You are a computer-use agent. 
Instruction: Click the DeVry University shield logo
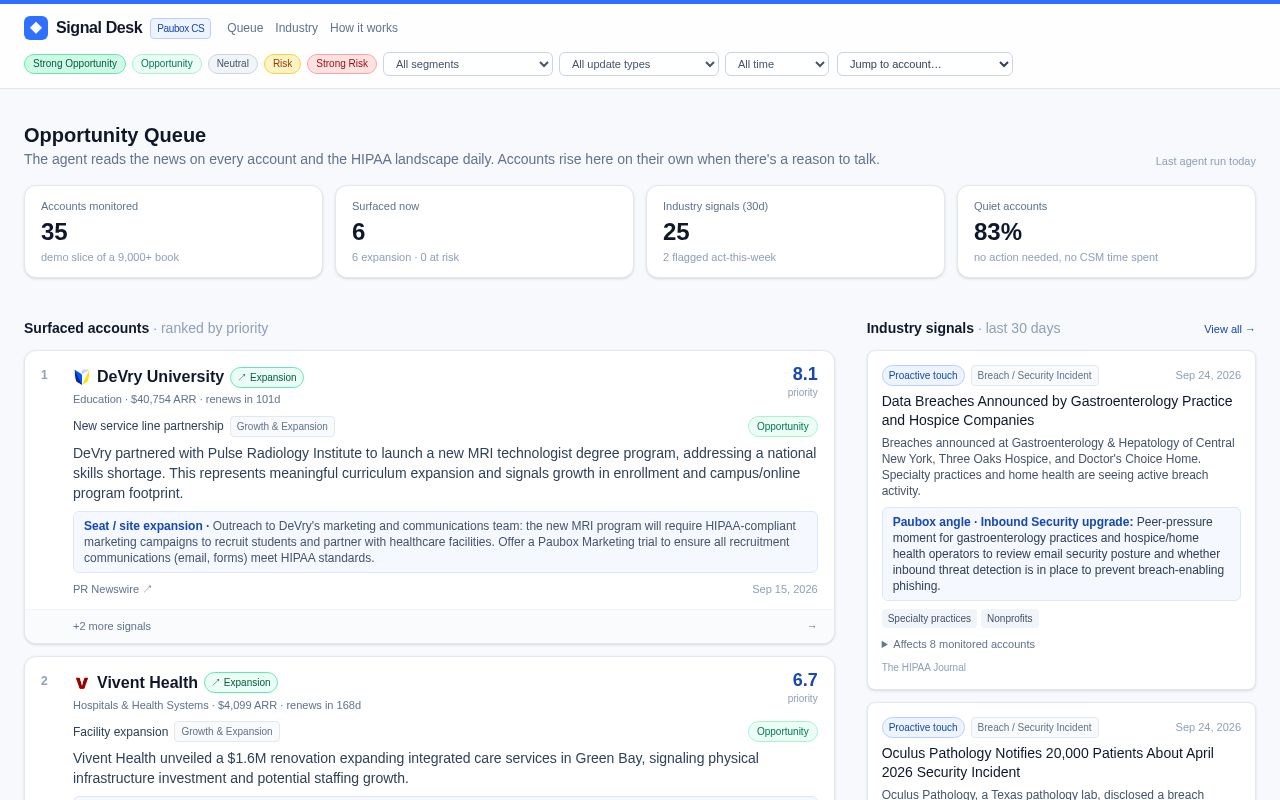click(82, 377)
